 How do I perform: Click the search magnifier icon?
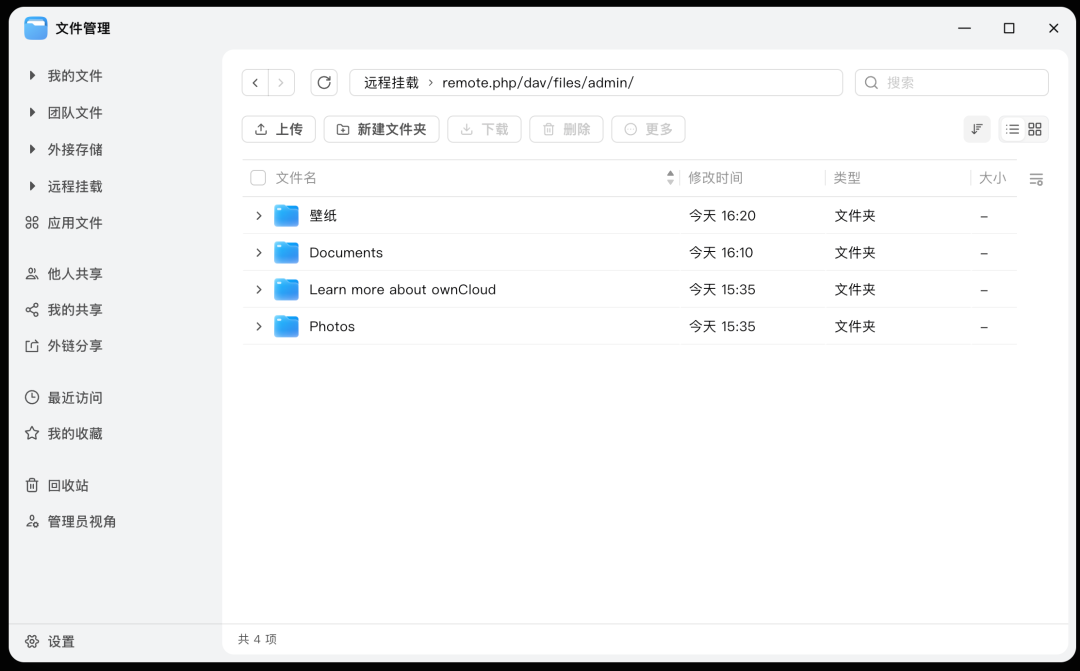point(871,83)
